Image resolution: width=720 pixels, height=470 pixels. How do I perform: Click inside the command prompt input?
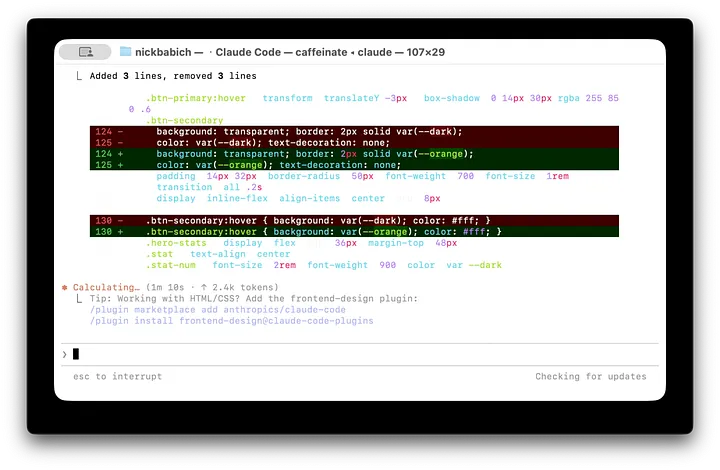point(360,354)
